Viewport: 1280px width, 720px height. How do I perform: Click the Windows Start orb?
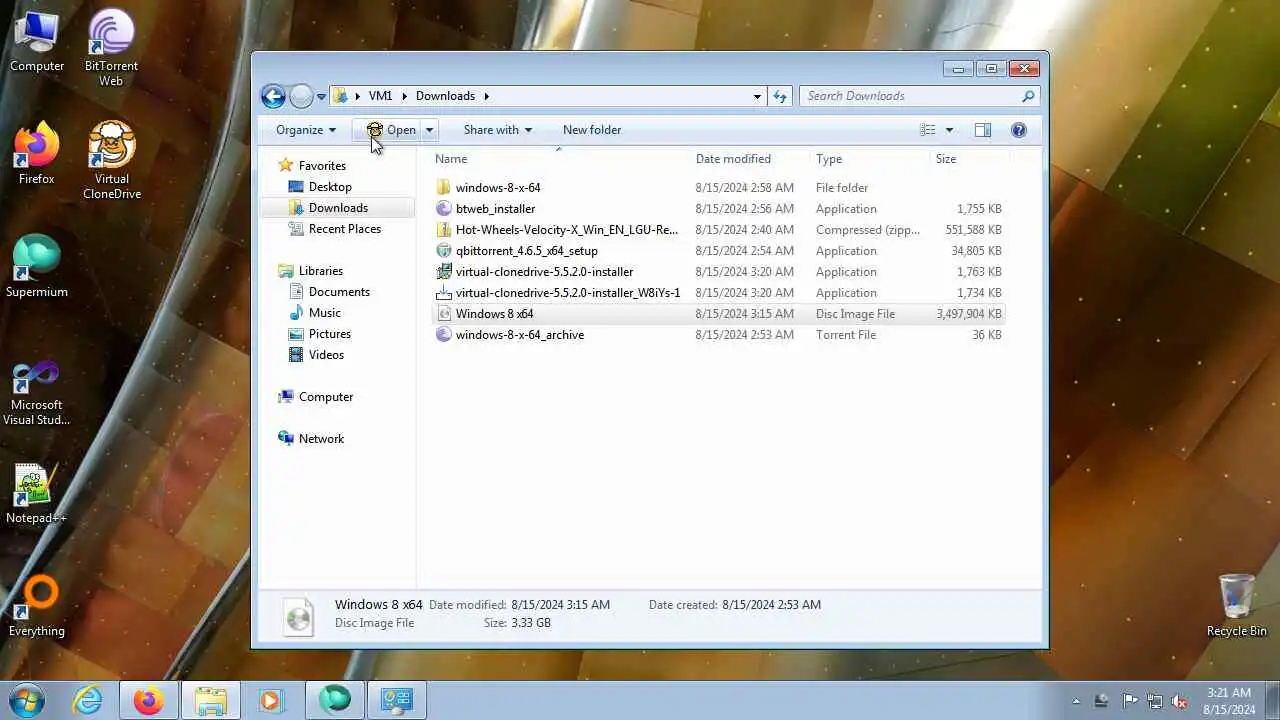coord(26,700)
